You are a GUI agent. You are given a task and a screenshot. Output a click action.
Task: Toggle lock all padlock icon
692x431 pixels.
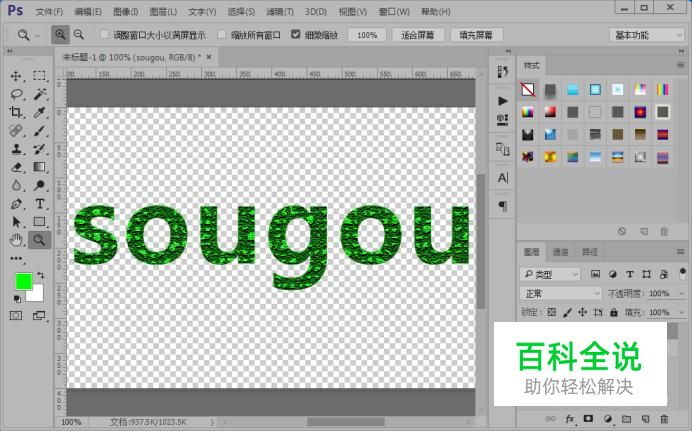613,312
